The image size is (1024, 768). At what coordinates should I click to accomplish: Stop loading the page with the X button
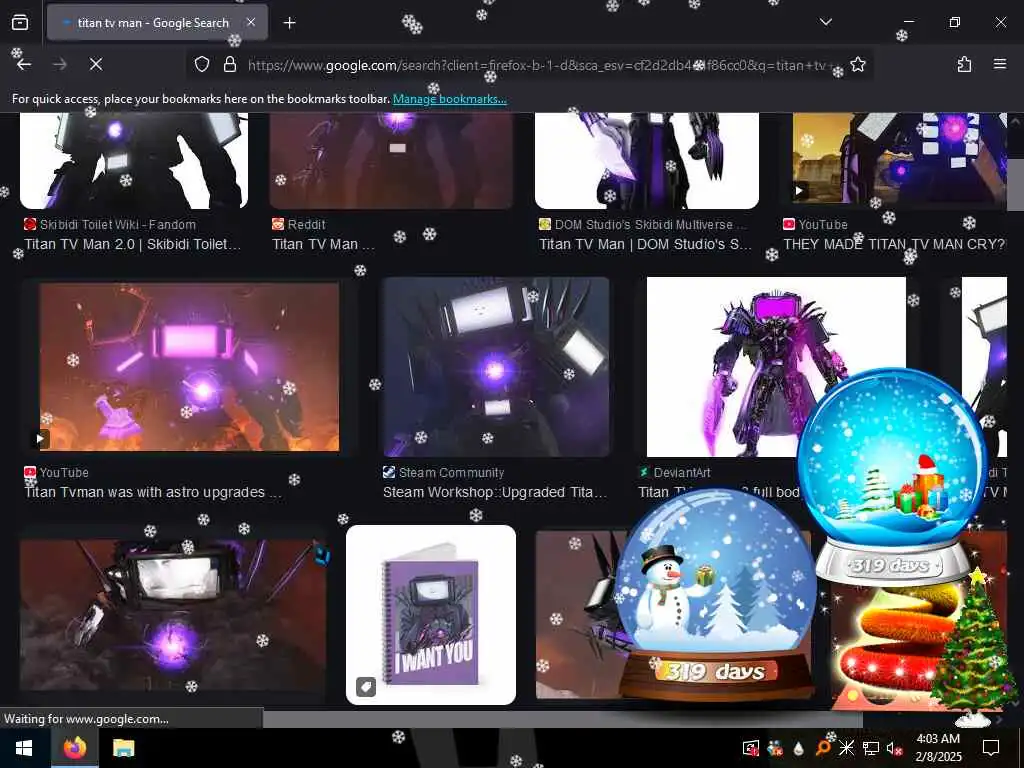96,64
